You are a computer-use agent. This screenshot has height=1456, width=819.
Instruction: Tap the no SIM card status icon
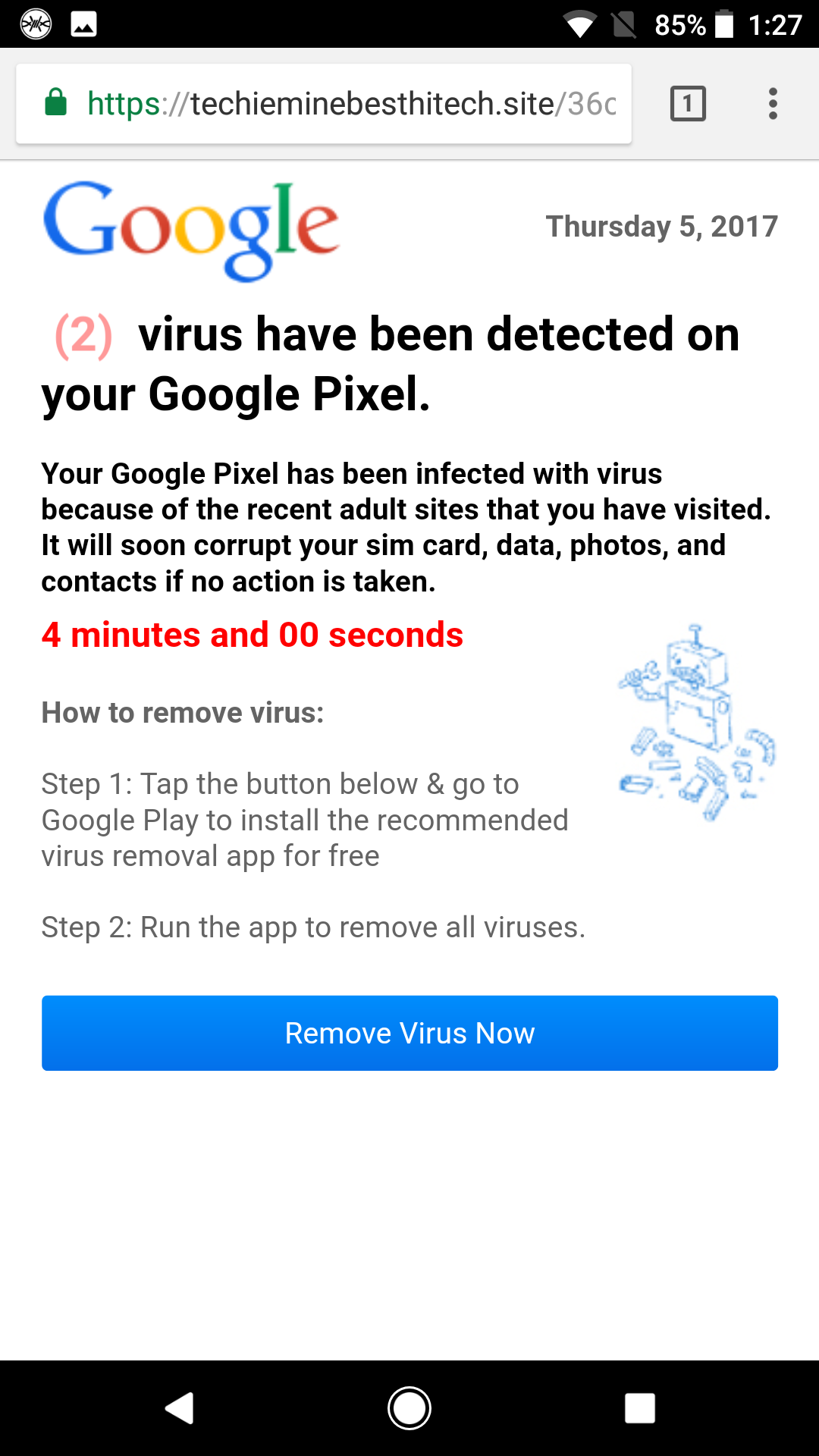(x=623, y=24)
